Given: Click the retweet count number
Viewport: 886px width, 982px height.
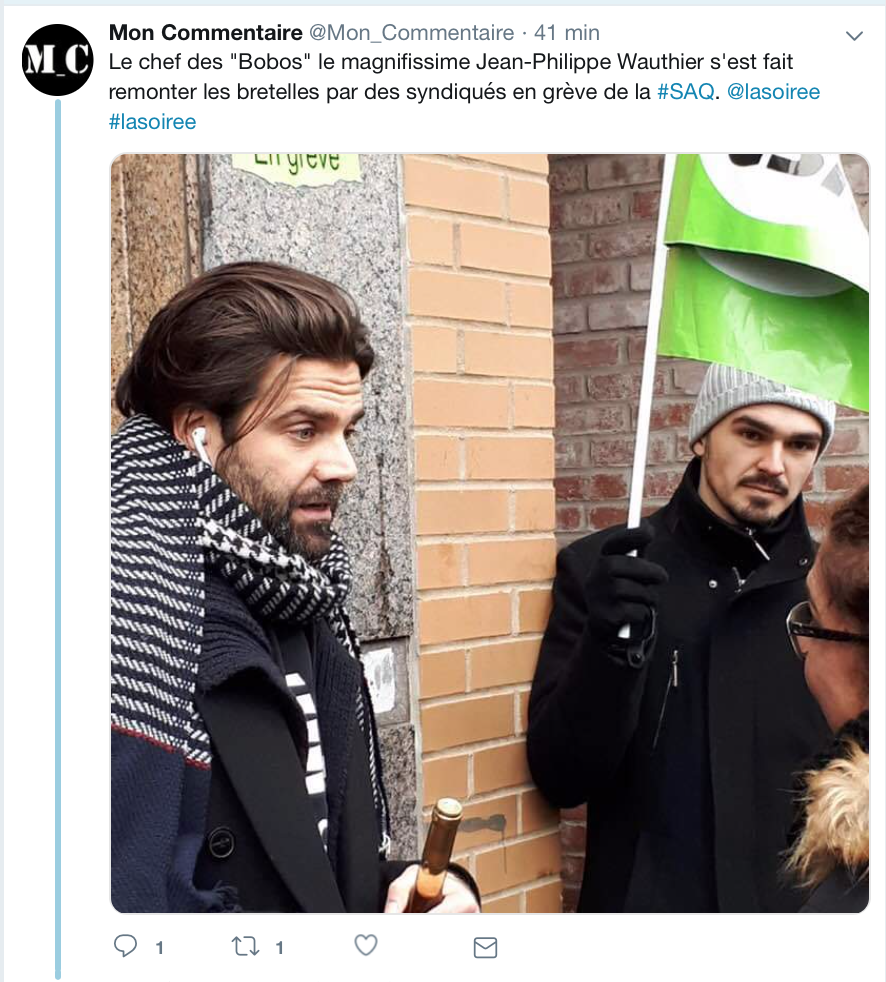Looking at the screenshot, I should click(280, 948).
